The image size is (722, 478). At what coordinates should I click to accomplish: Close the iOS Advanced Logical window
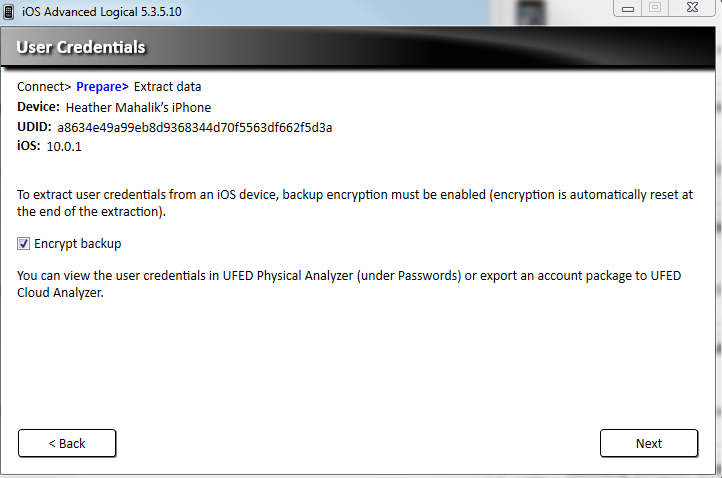coord(692,8)
